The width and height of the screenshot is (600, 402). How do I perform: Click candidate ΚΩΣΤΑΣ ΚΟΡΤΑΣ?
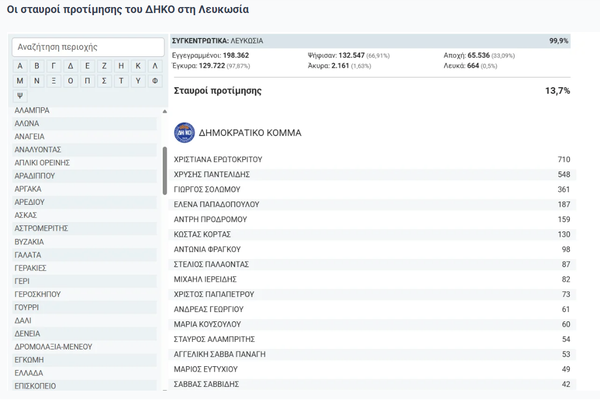coord(372,234)
